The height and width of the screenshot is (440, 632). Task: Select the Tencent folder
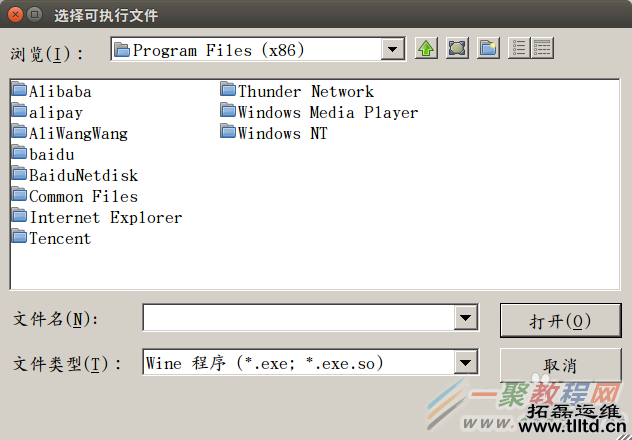coord(58,239)
